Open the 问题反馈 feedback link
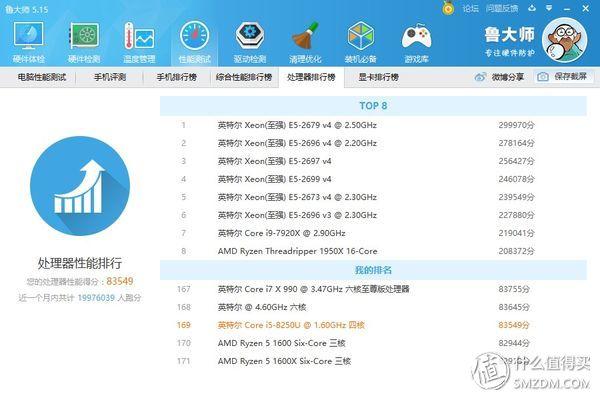Screen dimensions: 600x400 pos(502,8)
